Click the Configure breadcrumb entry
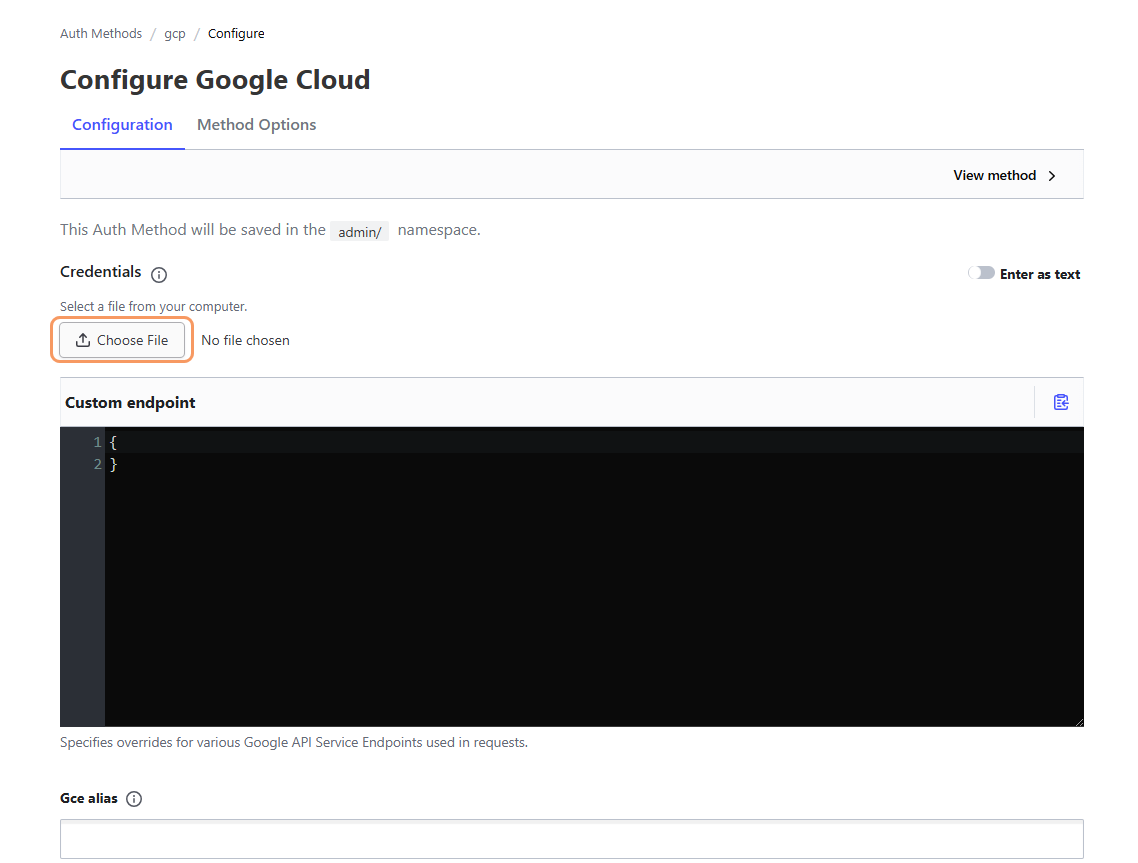Image resolution: width=1138 pixels, height=863 pixels. coord(236,33)
